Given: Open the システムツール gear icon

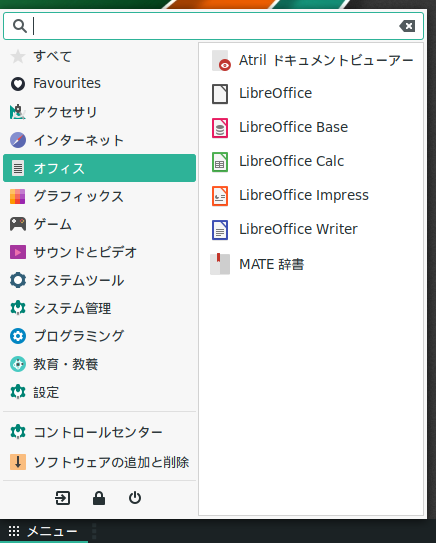Looking at the screenshot, I should point(18,280).
